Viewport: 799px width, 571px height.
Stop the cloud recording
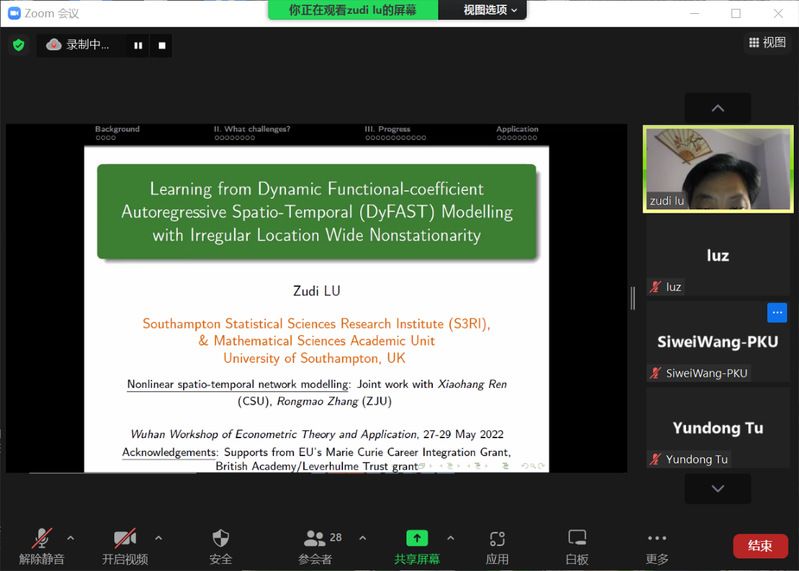pos(162,45)
